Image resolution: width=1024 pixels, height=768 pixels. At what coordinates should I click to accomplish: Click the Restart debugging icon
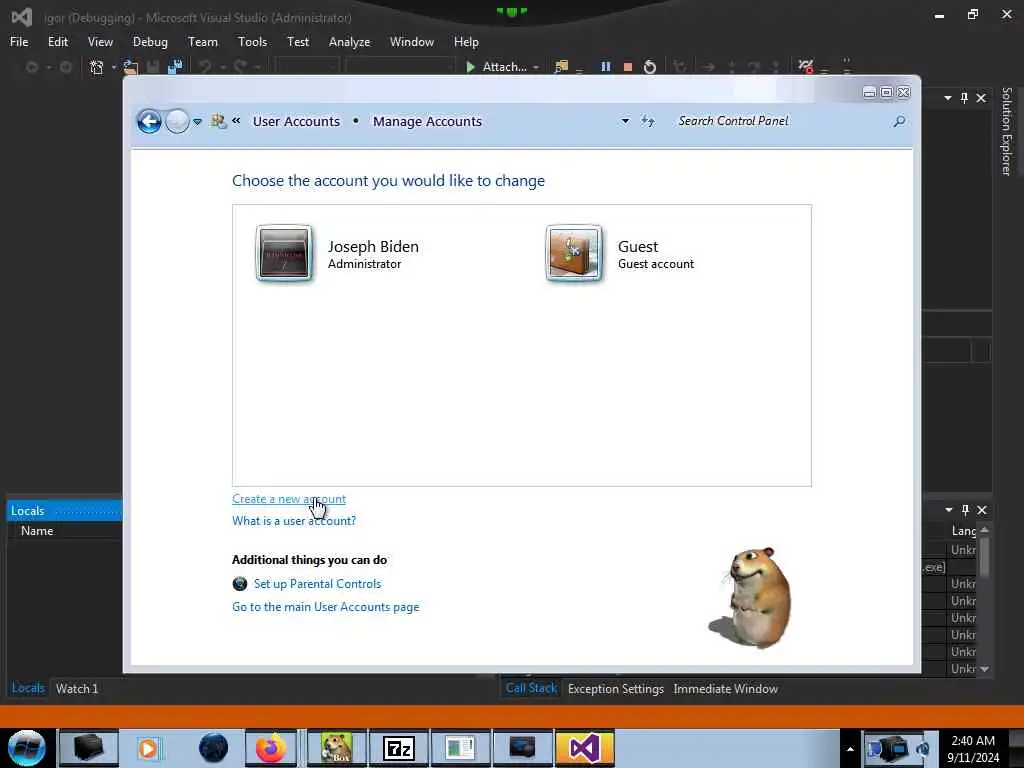[x=650, y=67]
